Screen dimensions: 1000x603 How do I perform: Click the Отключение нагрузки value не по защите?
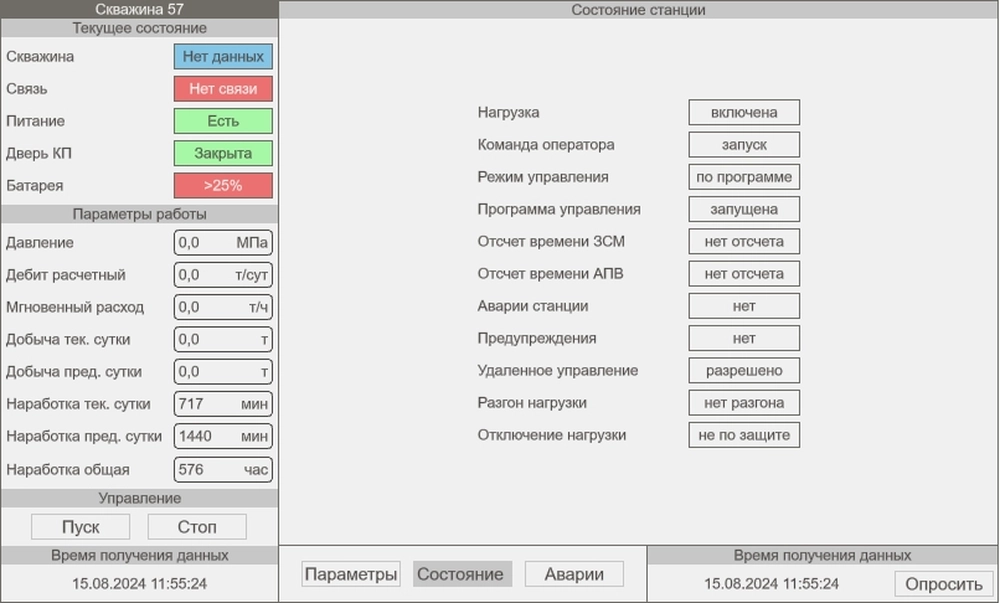(744, 435)
